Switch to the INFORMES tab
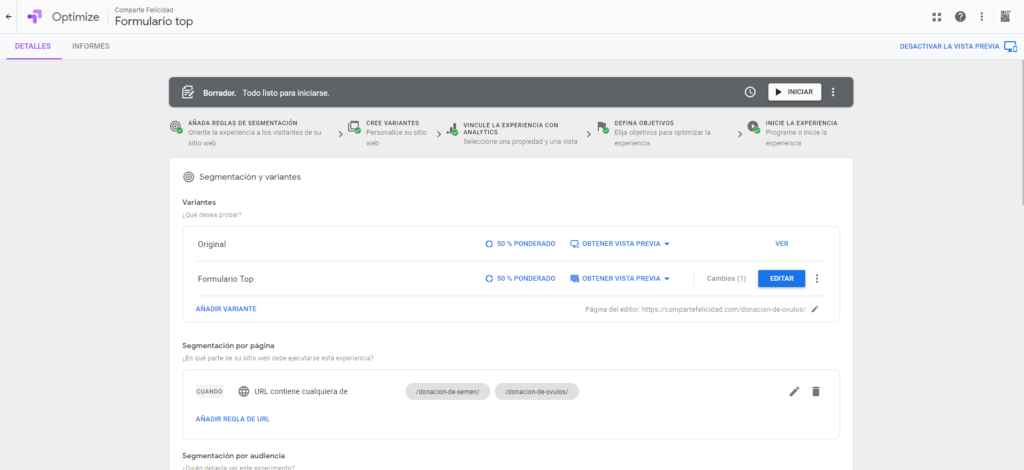The width and height of the screenshot is (1024, 470). (91, 46)
